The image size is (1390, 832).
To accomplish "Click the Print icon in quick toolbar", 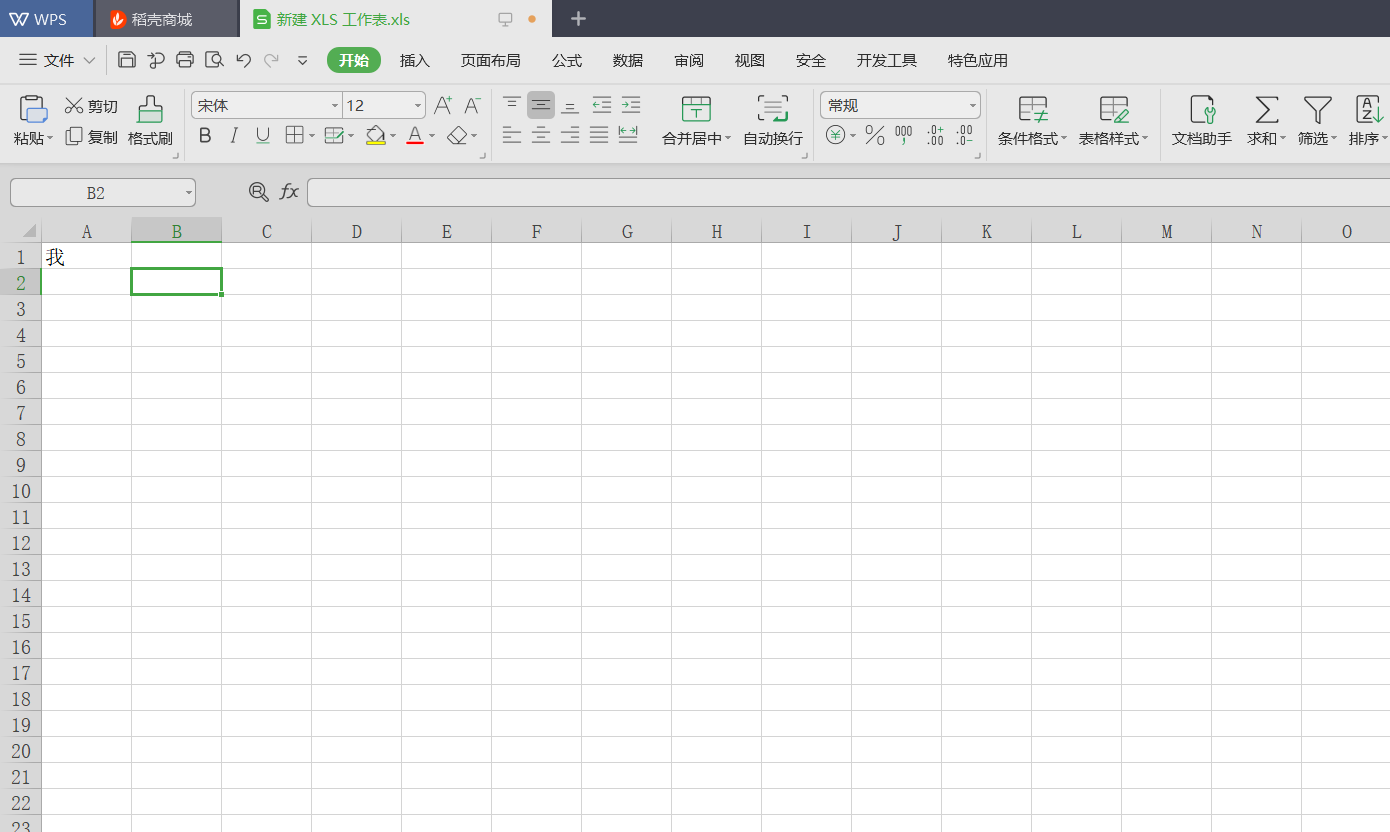I will click(x=185, y=60).
